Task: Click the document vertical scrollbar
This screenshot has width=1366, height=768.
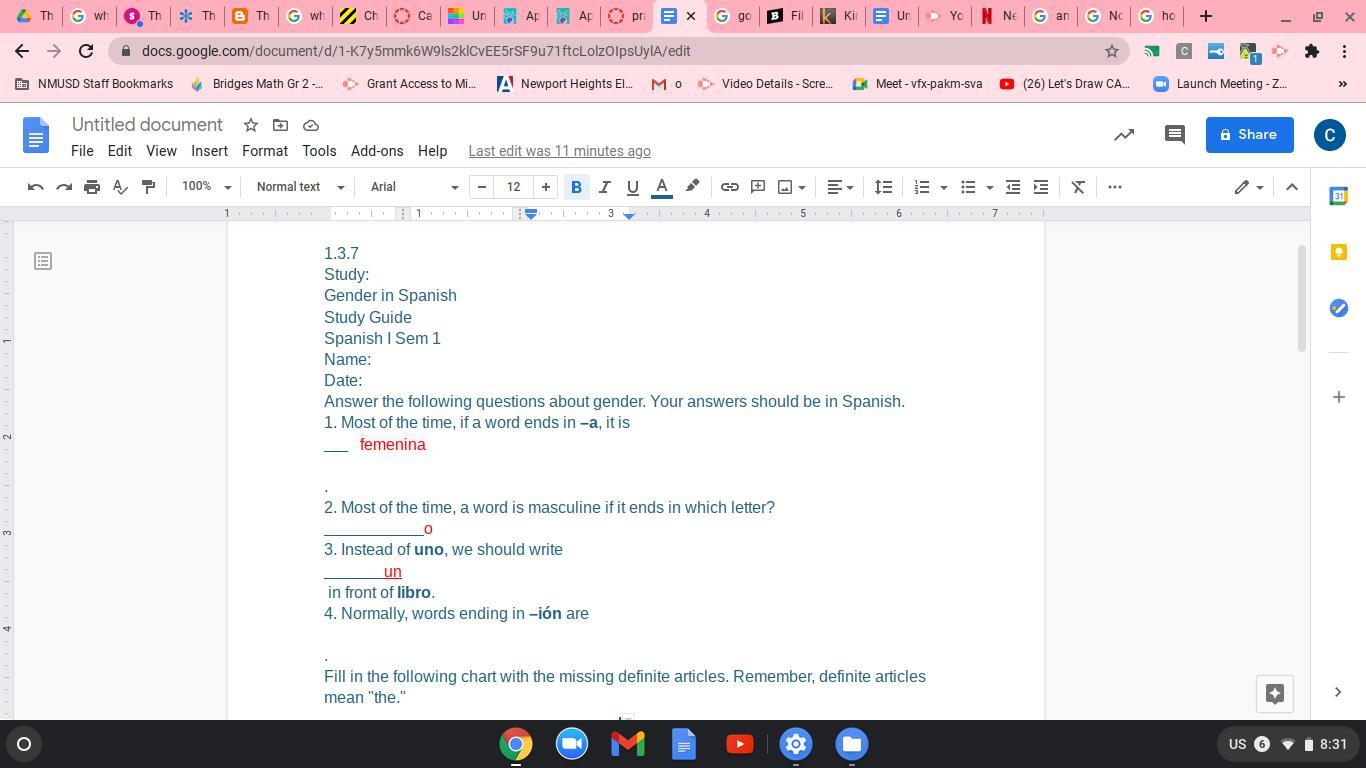Action: coord(1302,298)
